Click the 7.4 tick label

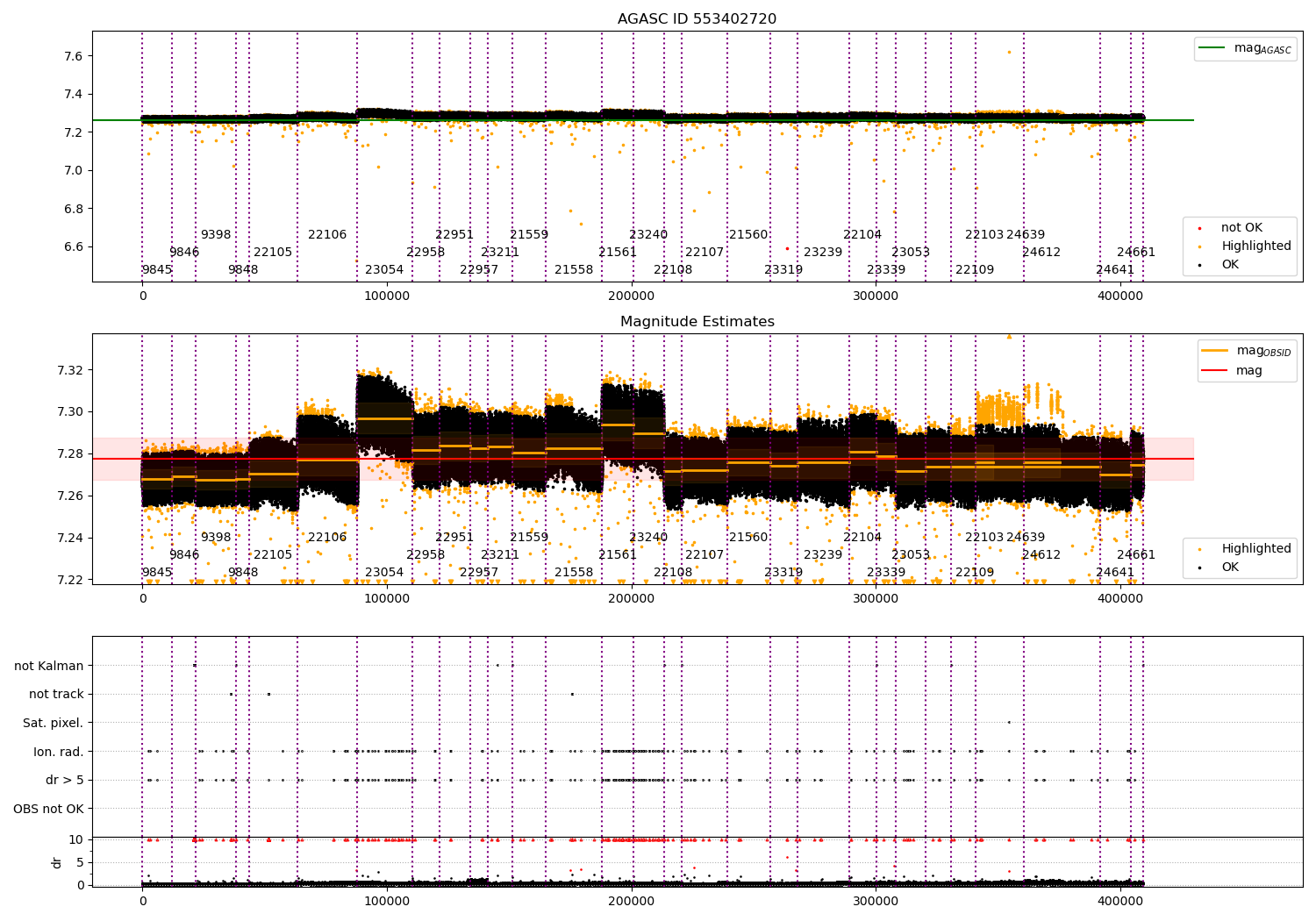pyautogui.click(x=74, y=95)
